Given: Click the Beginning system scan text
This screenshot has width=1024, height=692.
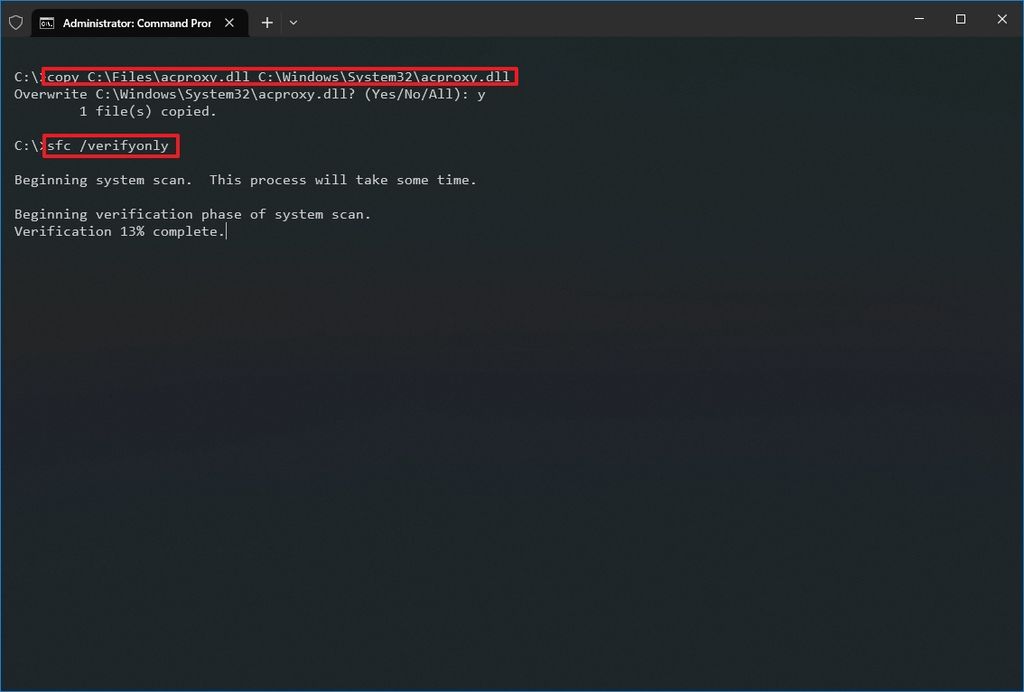Looking at the screenshot, I should [x=244, y=180].
